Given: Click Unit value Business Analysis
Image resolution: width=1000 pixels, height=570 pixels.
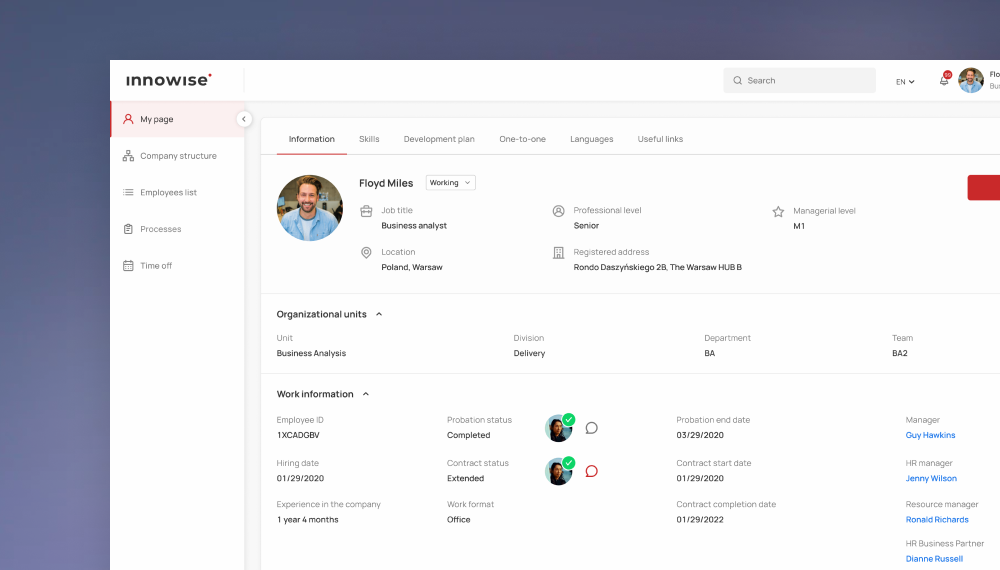Looking at the screenshot, I should click(311, 353).
